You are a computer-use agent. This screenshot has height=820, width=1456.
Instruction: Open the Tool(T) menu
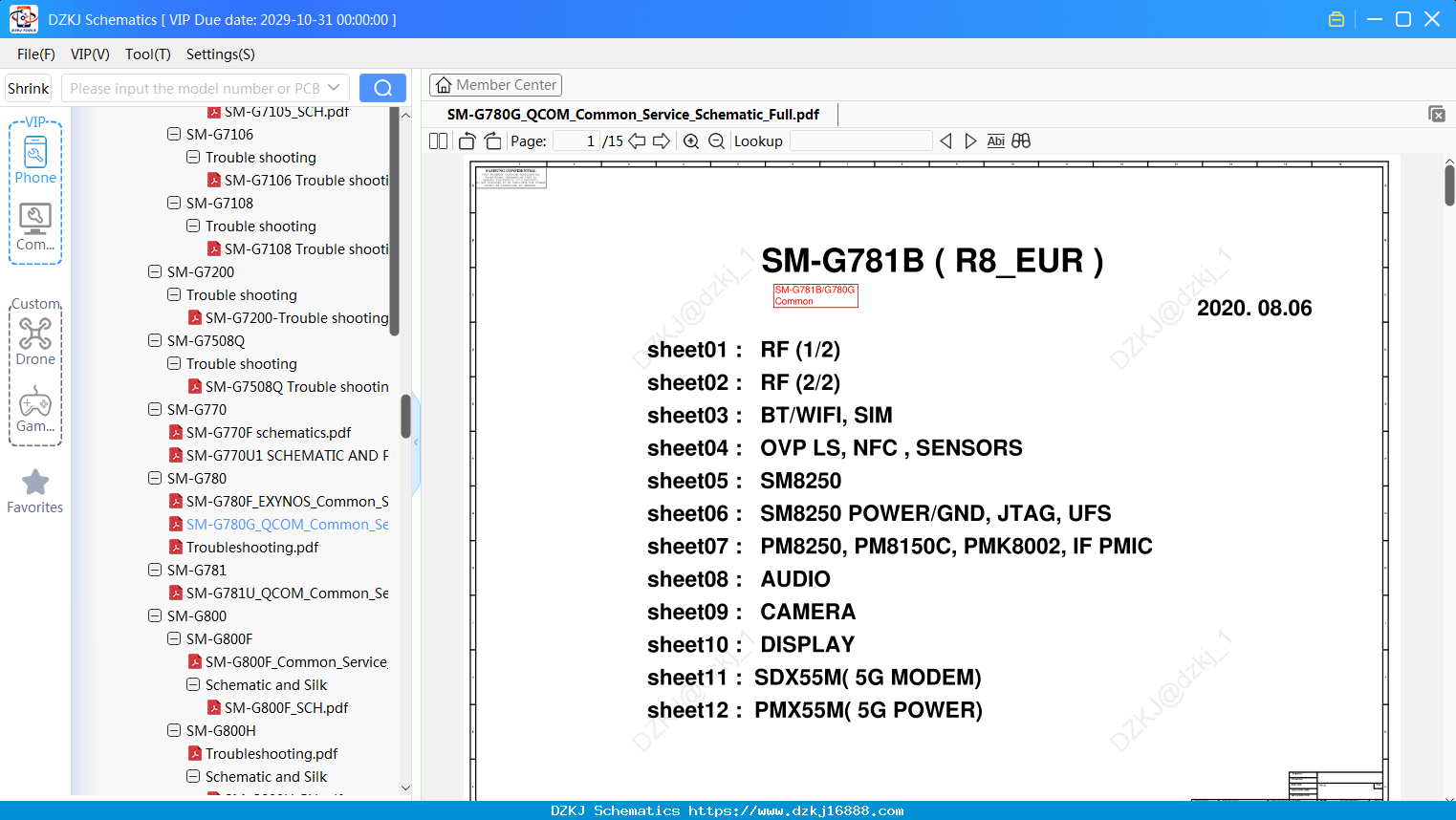click(x=148, y=54)
